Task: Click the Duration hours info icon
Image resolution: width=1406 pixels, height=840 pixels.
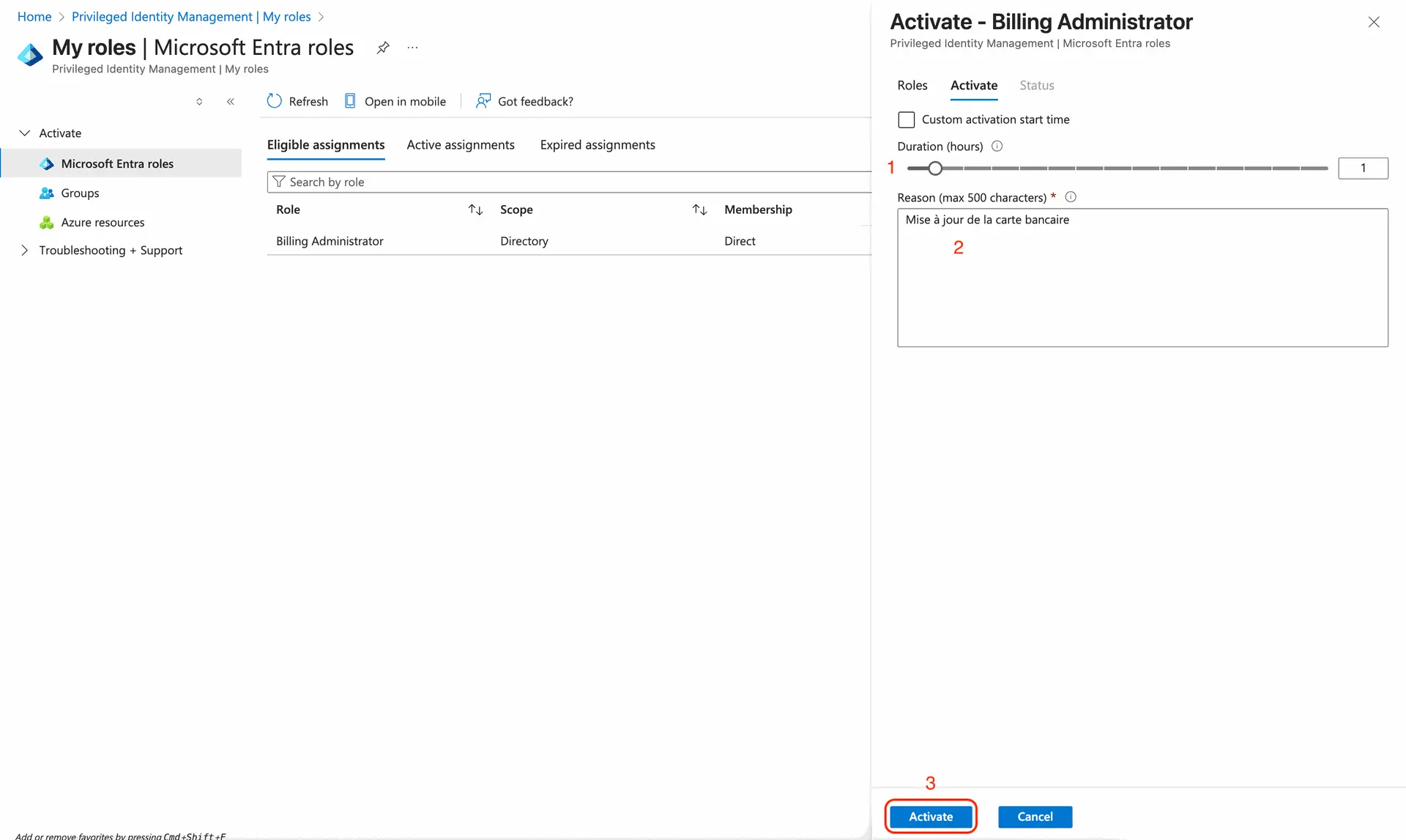Action: tap(997, 146)
